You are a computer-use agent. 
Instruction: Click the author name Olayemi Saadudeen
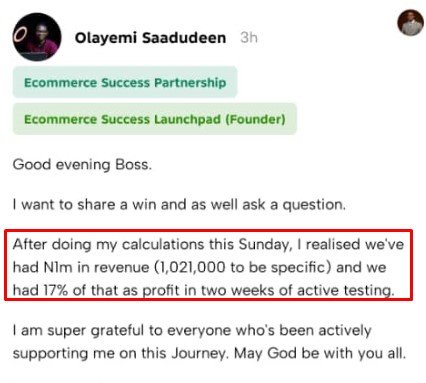click(x=150, y=38)
